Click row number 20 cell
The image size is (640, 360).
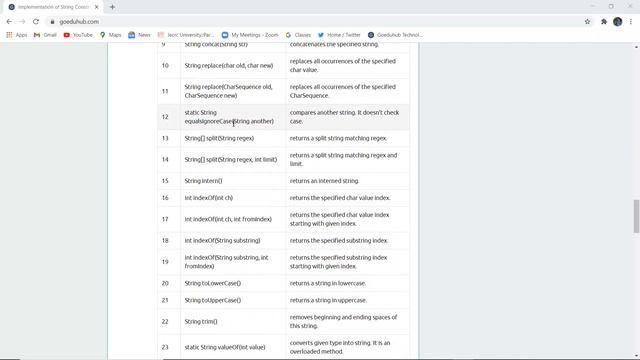pos(169,283)
